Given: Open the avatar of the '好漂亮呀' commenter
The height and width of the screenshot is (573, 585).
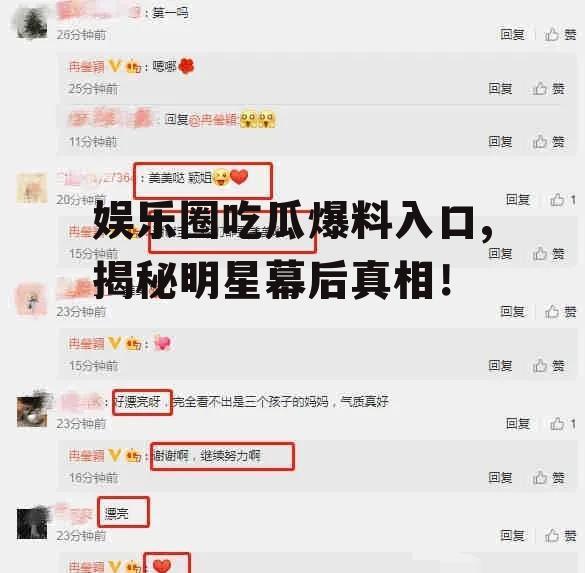Looking at the screenshot, I should [x=32, y=412].
